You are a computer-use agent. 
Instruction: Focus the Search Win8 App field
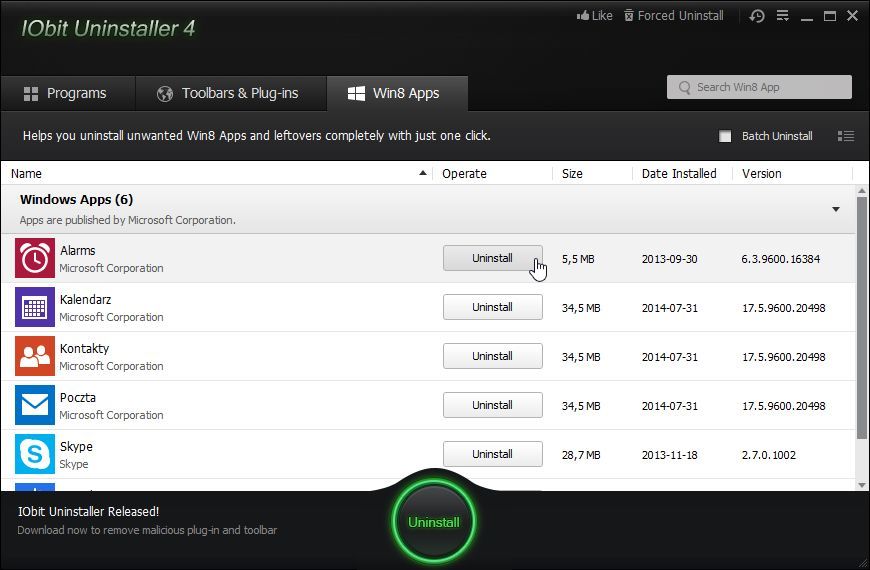[x=759, y=87]
